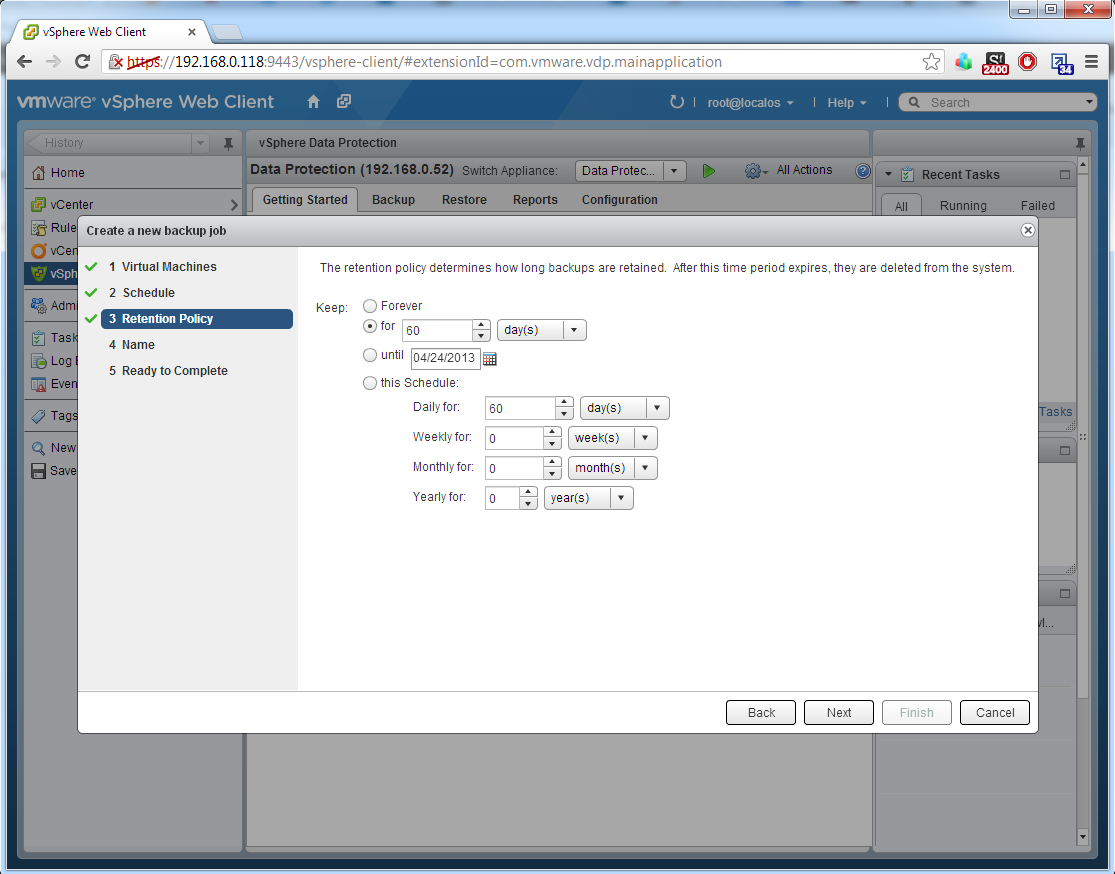This screenshot has width=1115, height=874.
Task: Click the blue help question mark icon
Action: (863, 171)
